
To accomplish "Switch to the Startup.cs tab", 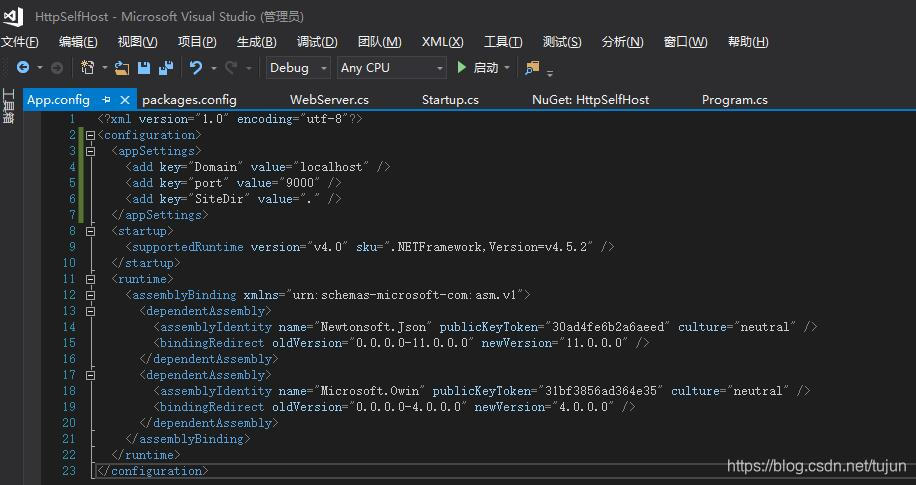I will click(x=450, y=100).
